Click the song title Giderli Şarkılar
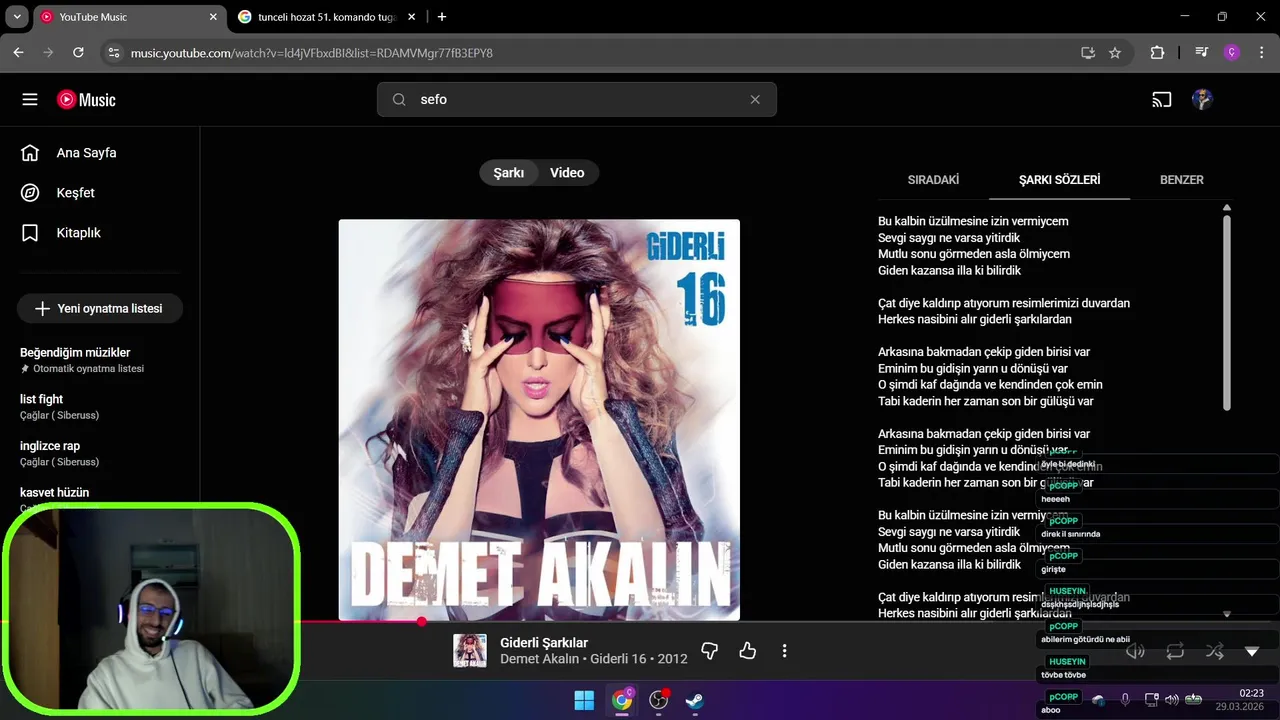The height and width of the screenshot is (720, 1280). click(x=544, y=643)
